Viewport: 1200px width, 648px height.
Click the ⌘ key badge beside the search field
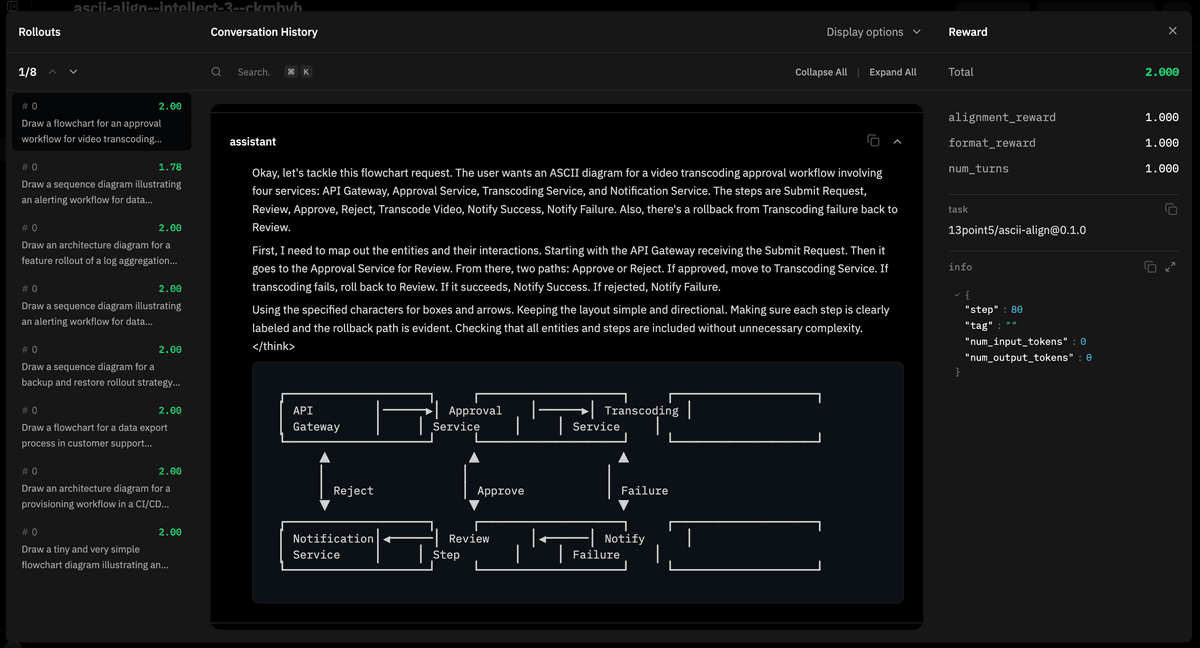click(290, 71)
